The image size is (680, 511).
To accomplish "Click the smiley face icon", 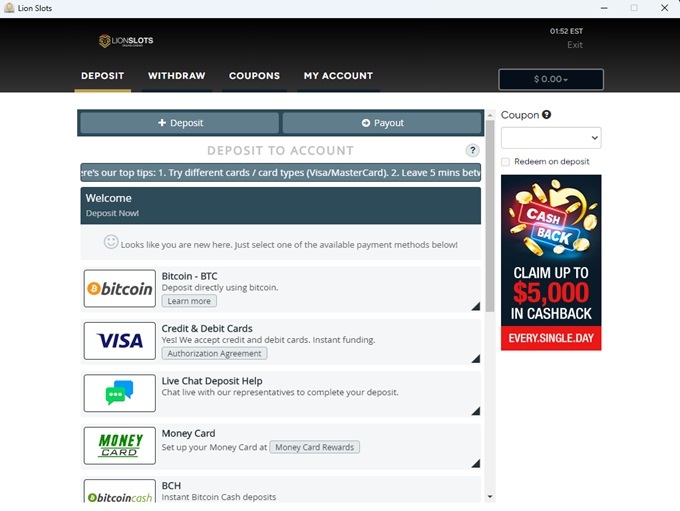I will tap(111, 242).
